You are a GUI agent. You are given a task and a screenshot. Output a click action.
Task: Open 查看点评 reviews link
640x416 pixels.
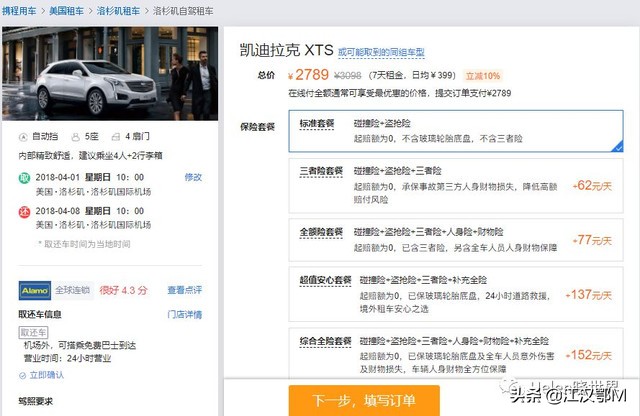[x=184, y=290]
